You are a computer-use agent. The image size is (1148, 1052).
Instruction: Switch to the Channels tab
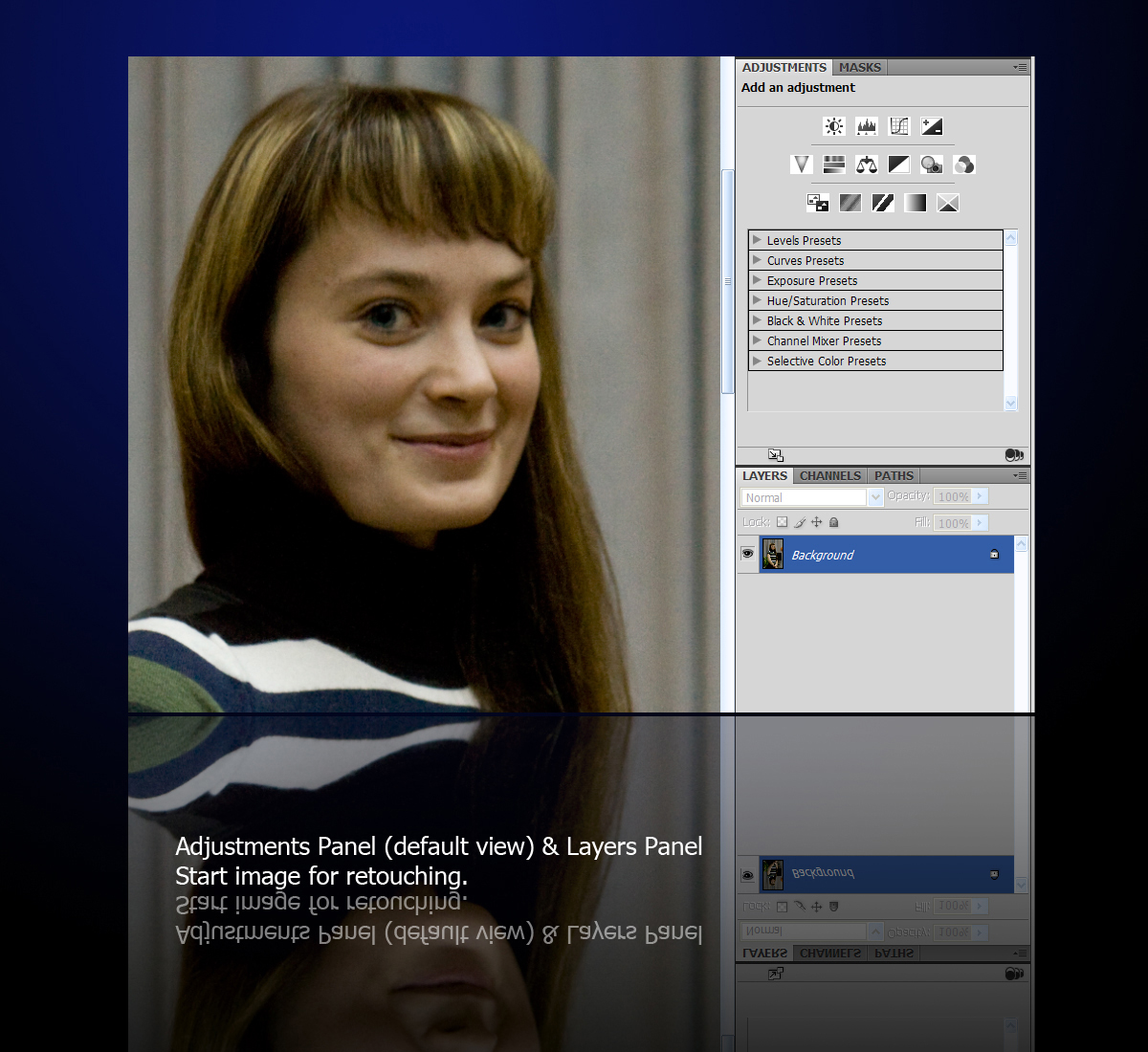coord(829,475)
